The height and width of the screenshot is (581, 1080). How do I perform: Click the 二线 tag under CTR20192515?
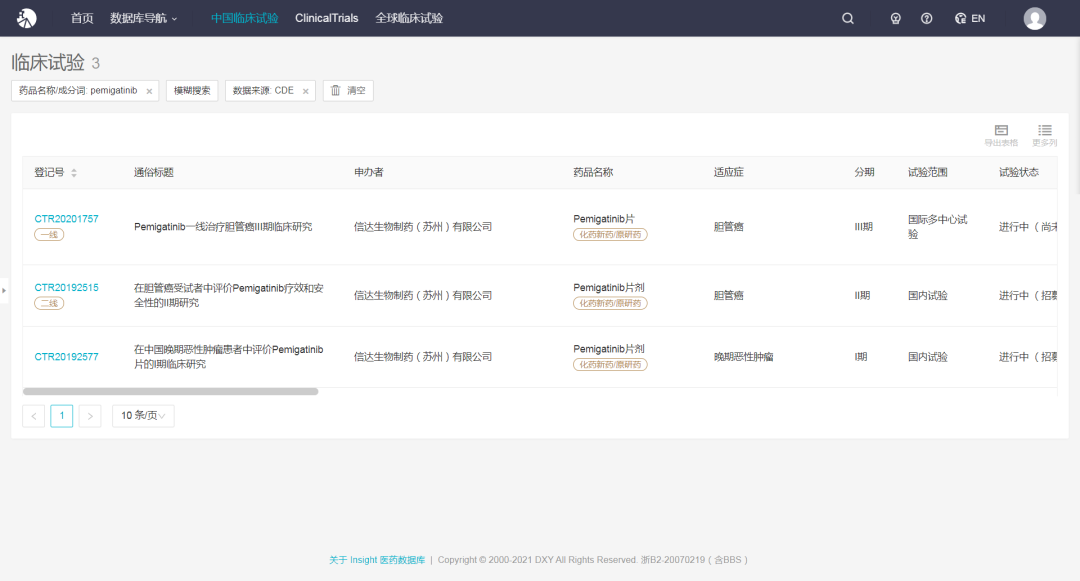tap(49, 304)
